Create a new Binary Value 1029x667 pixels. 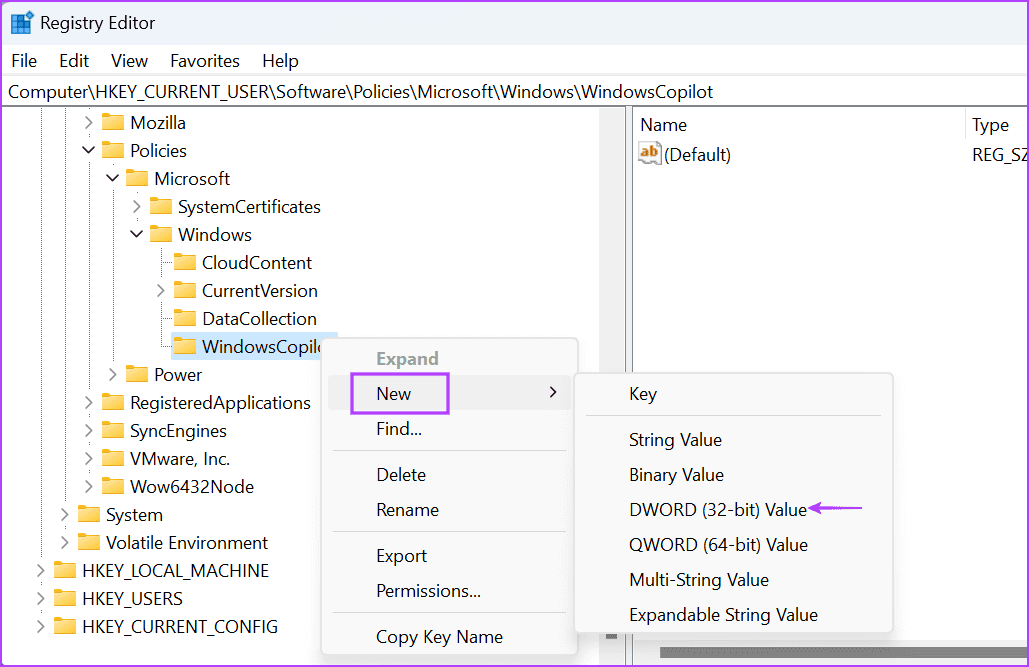tap(733, 475)
